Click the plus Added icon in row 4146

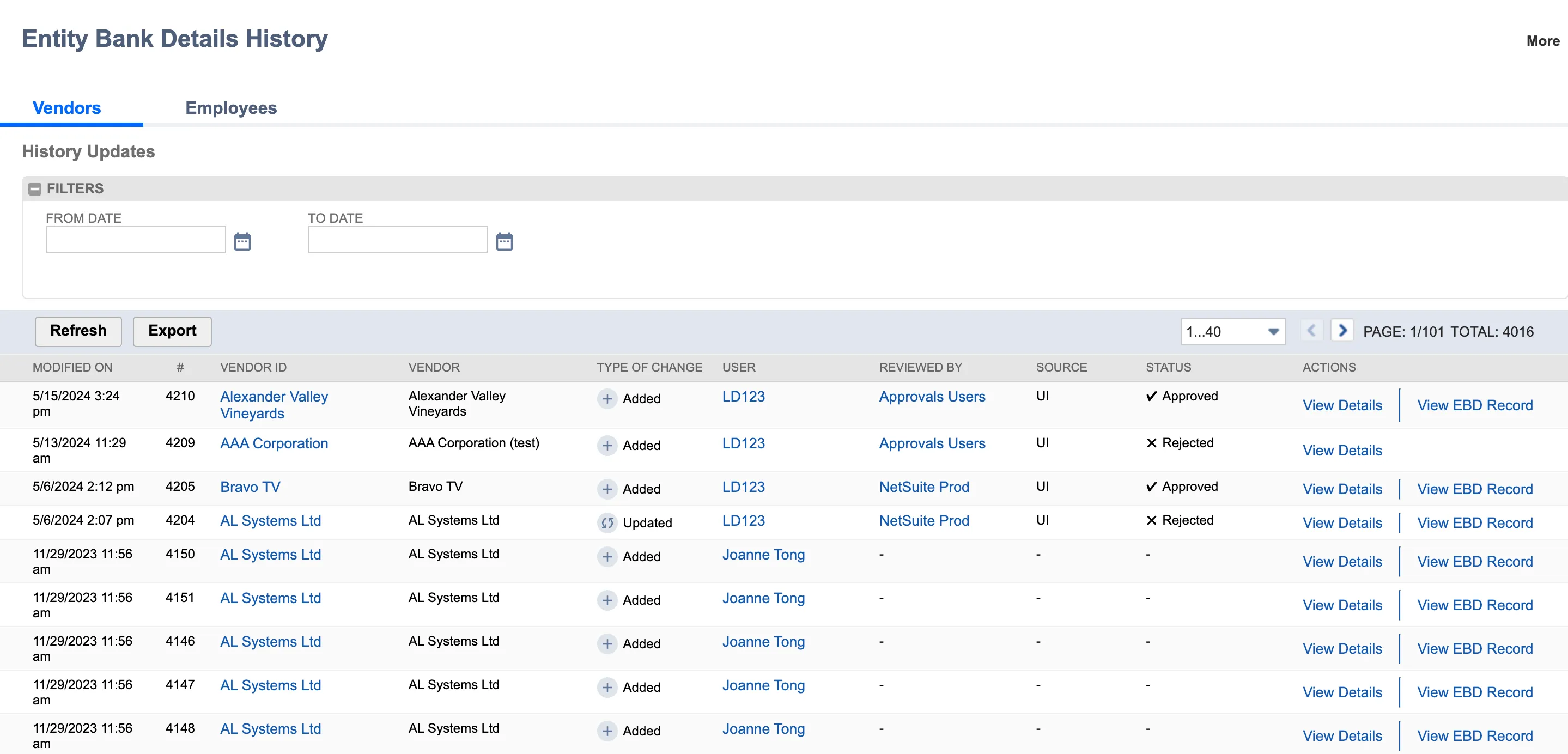[607, 643]
